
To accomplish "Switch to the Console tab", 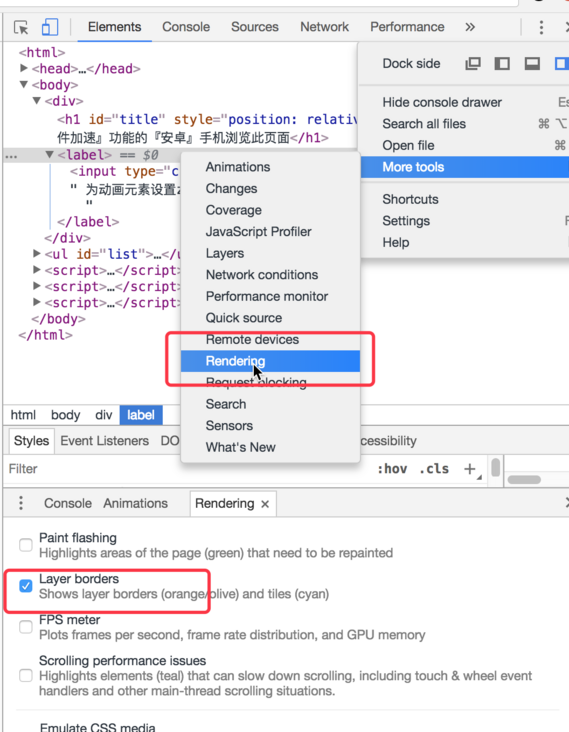I will (x=186, y=27).
